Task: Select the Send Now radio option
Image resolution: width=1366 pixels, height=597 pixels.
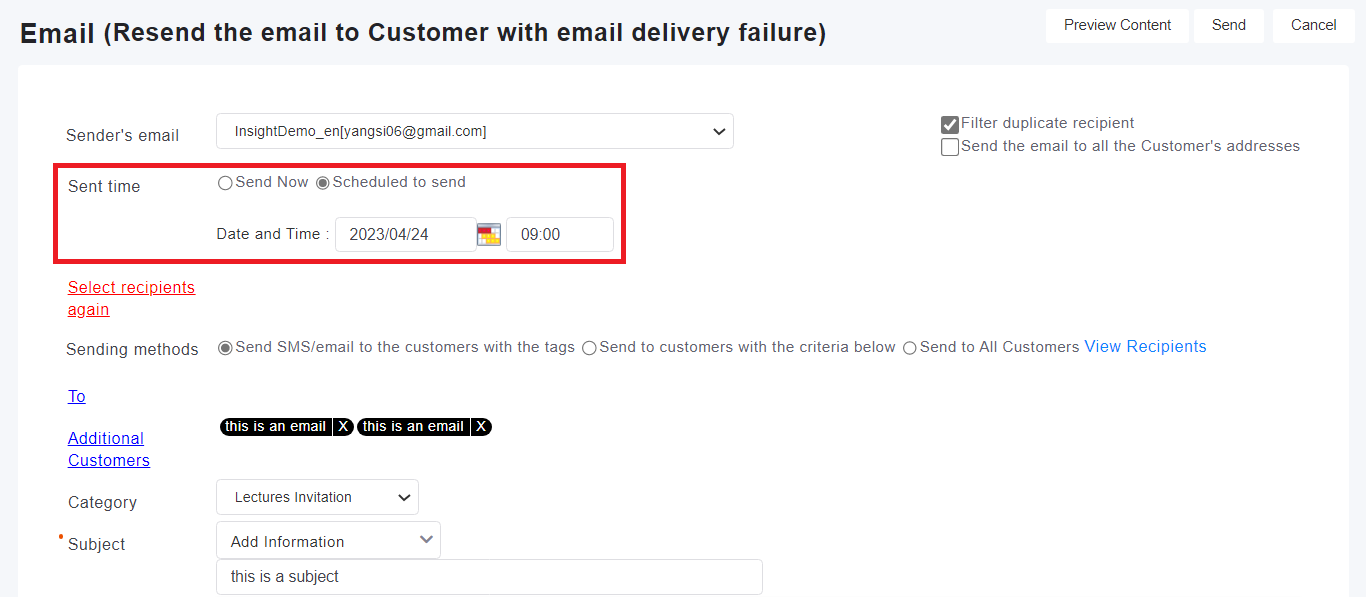Action: [x=225, y=183]
